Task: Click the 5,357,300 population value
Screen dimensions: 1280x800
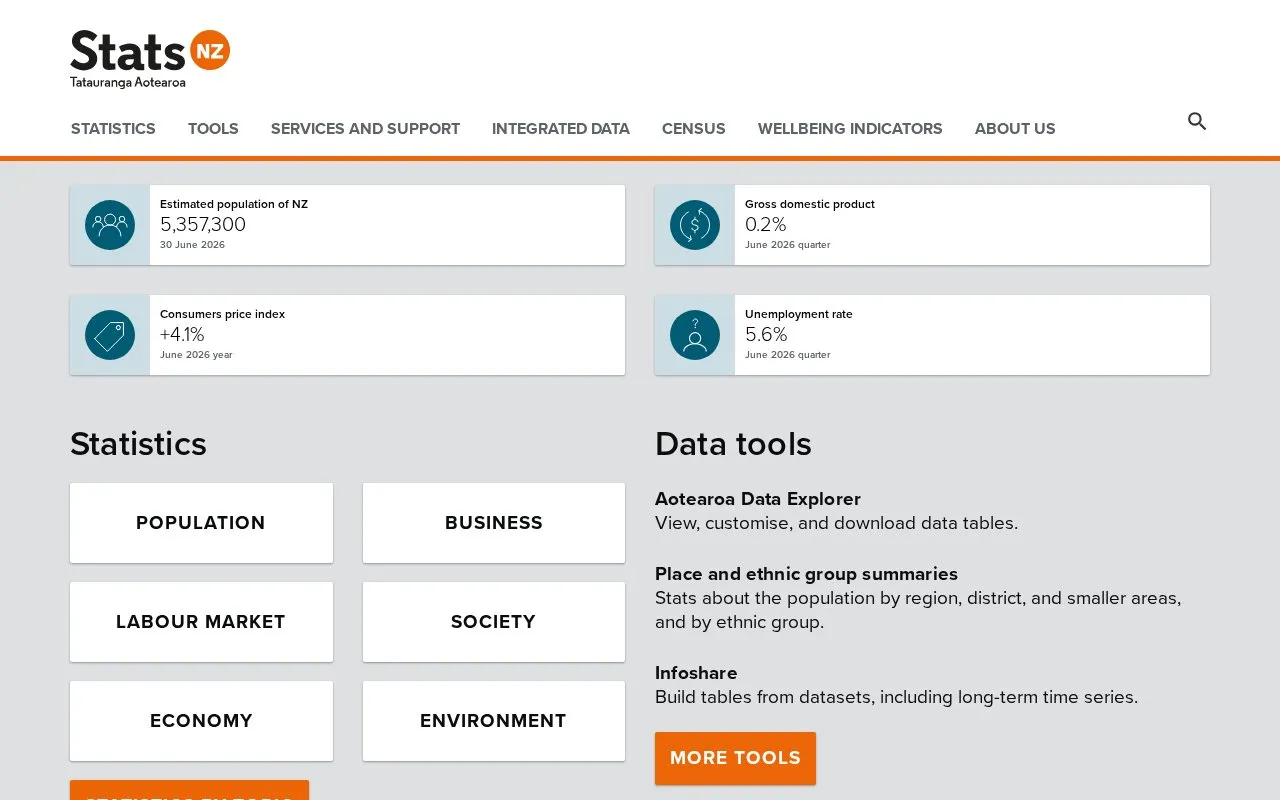Action: click(x=203, y=225)
